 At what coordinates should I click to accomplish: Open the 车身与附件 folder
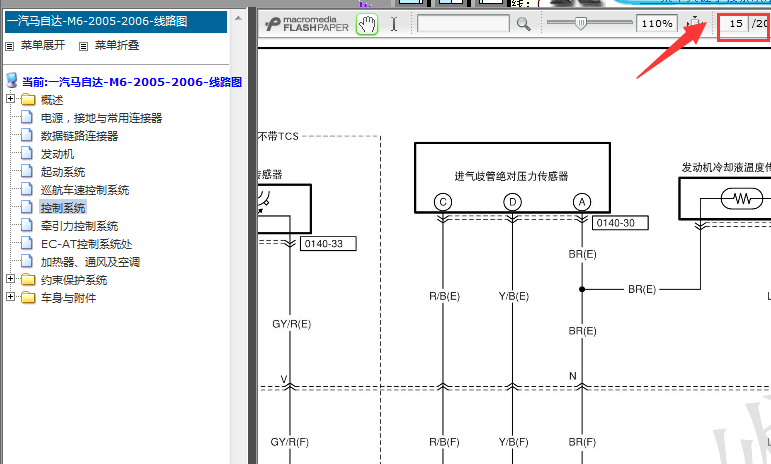click(68, 298)
